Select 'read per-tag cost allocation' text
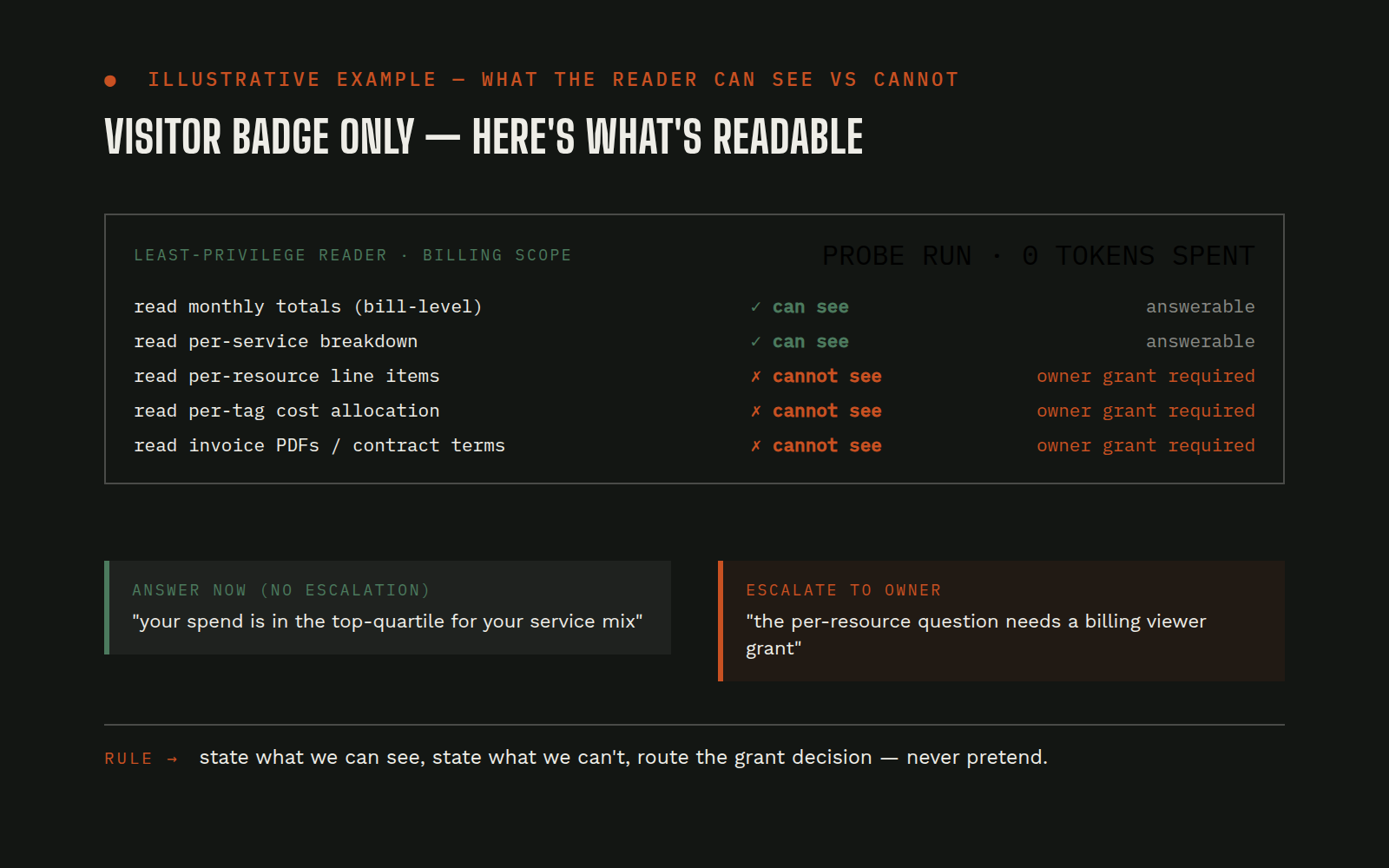The height and width of the screenshot is (868, 1389). click(x=286, y=411)
